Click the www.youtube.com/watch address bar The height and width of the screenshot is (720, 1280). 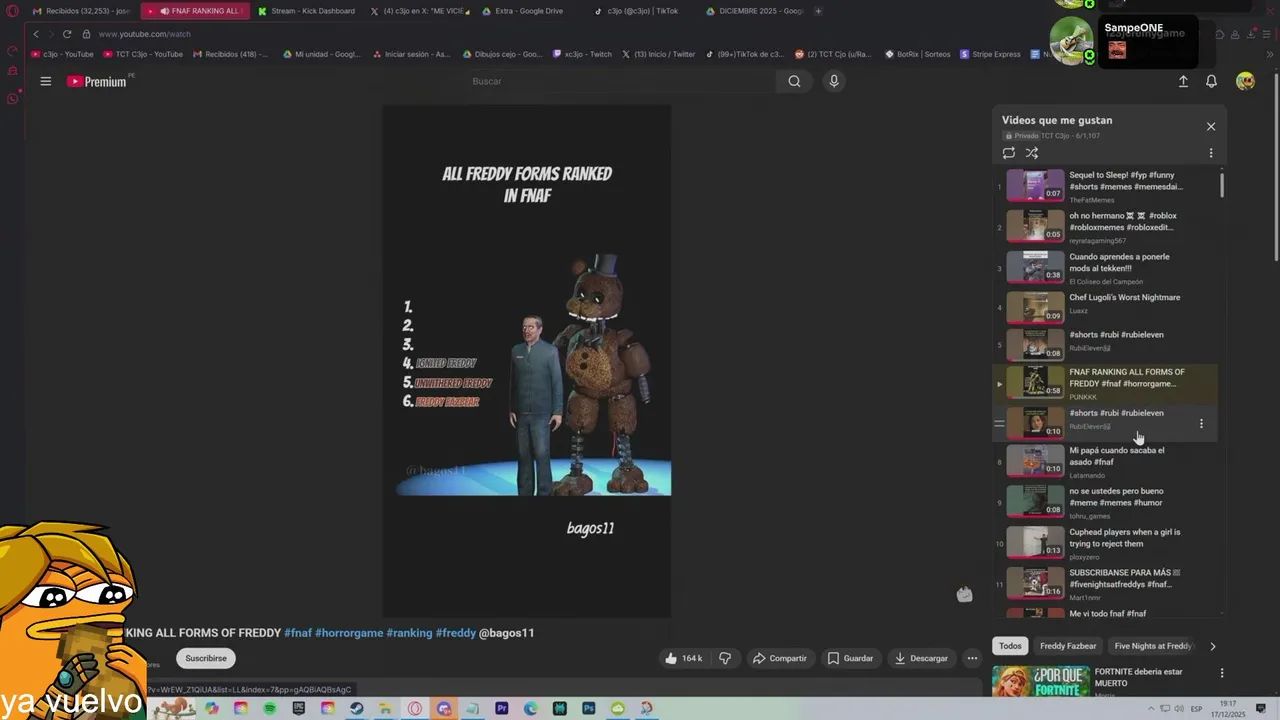point(144,34)
